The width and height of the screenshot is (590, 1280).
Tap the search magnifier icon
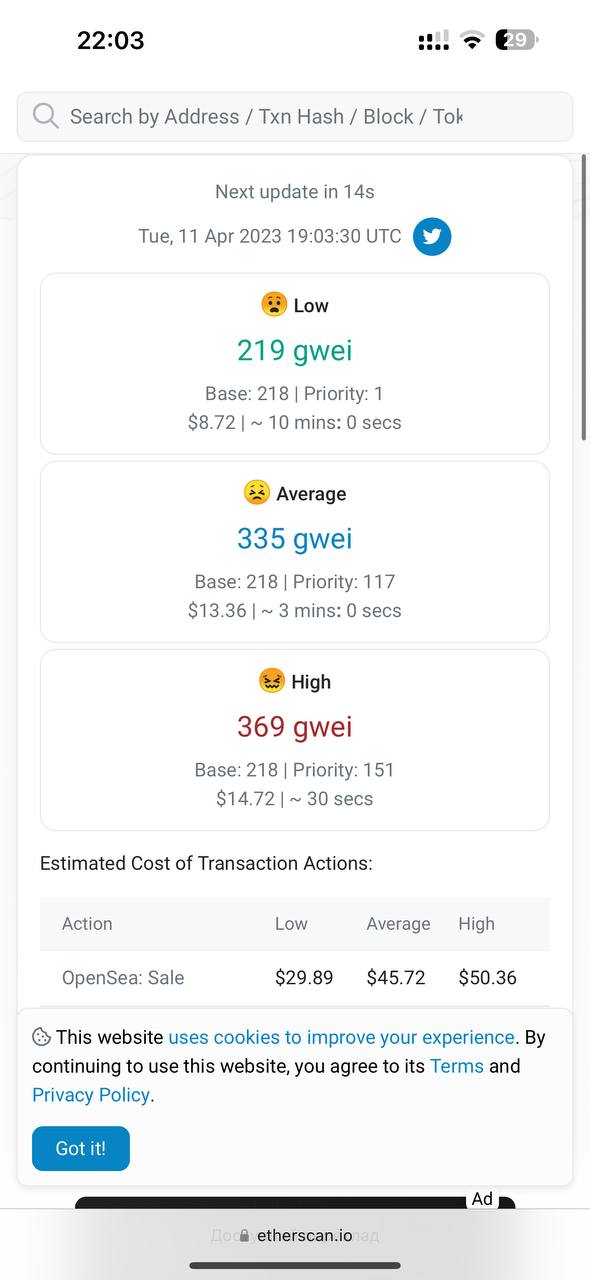pos(46,116)
